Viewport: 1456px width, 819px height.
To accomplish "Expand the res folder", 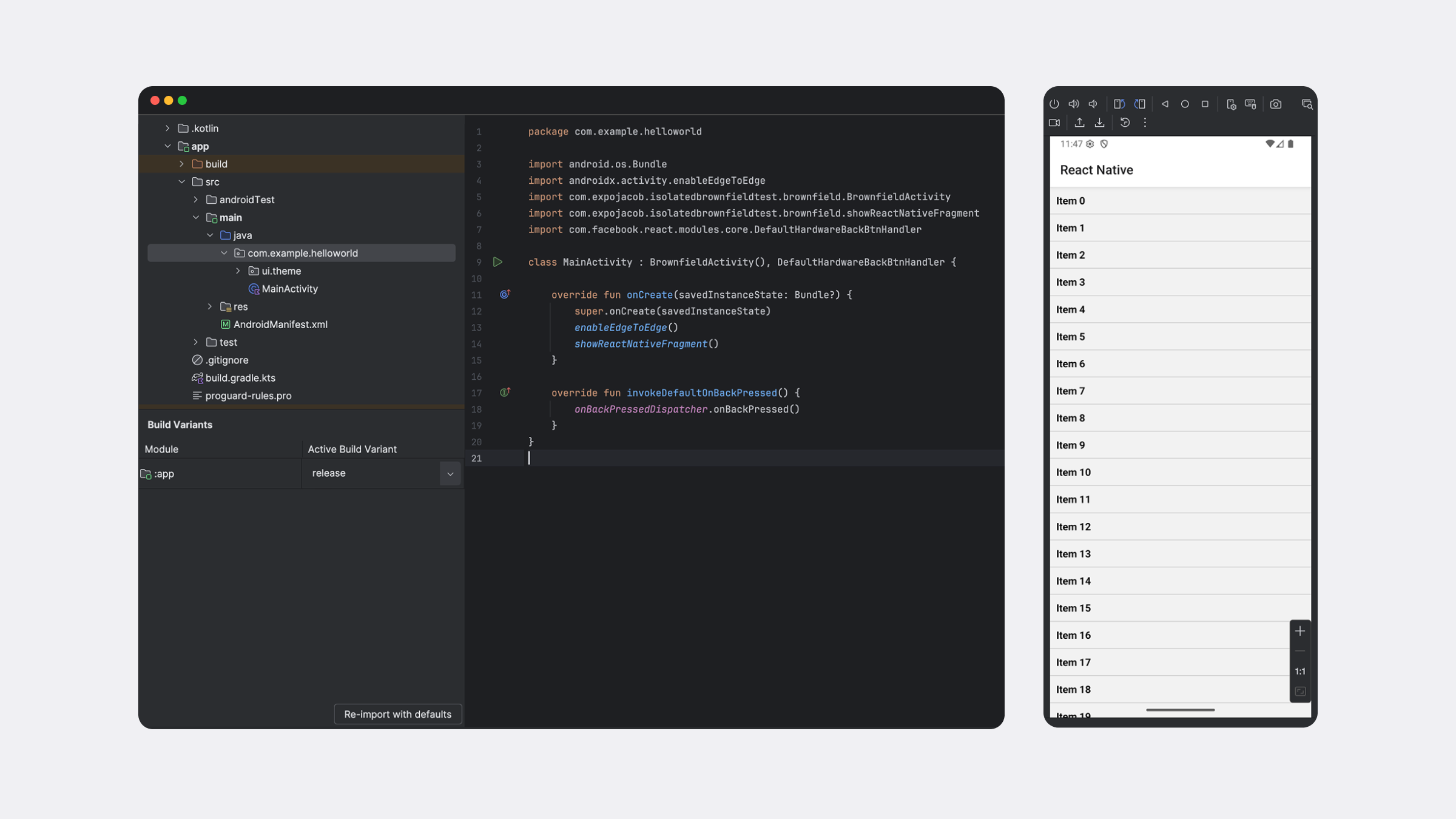I will click(210, 306).
